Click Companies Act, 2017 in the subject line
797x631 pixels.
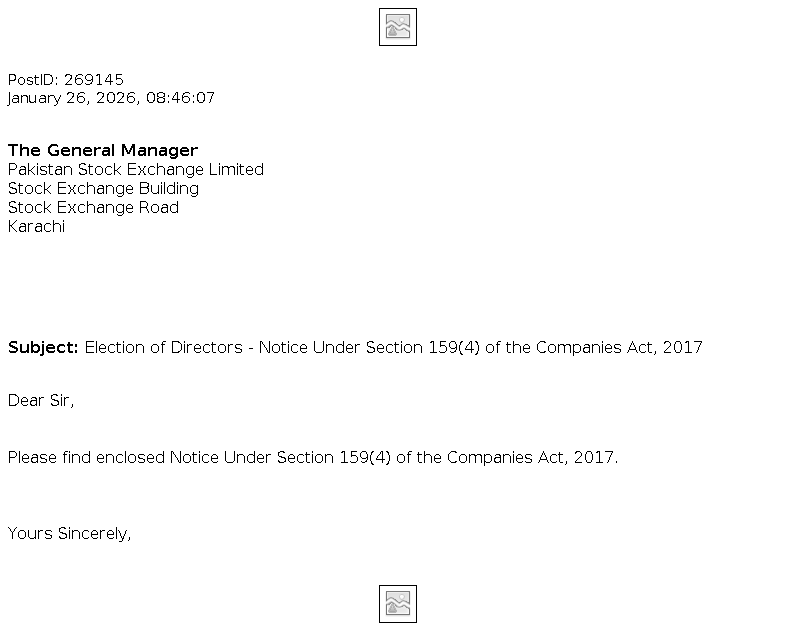pyautogui.click(x=619, y=347)
